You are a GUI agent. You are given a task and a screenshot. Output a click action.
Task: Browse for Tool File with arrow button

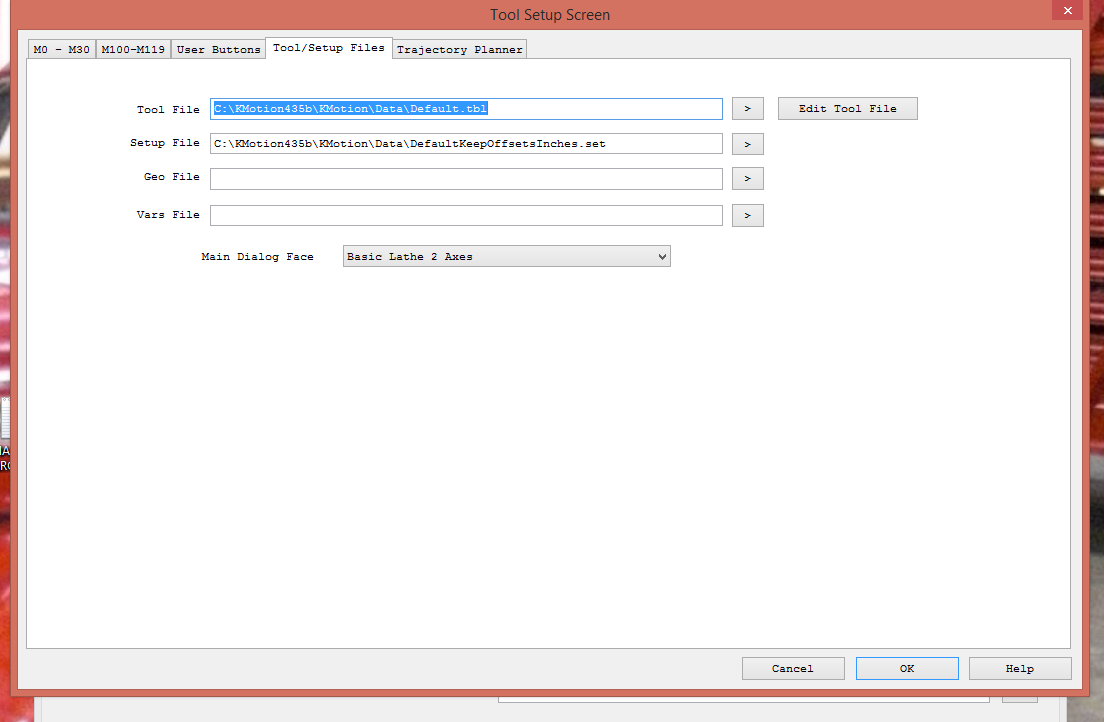[747, 109]
